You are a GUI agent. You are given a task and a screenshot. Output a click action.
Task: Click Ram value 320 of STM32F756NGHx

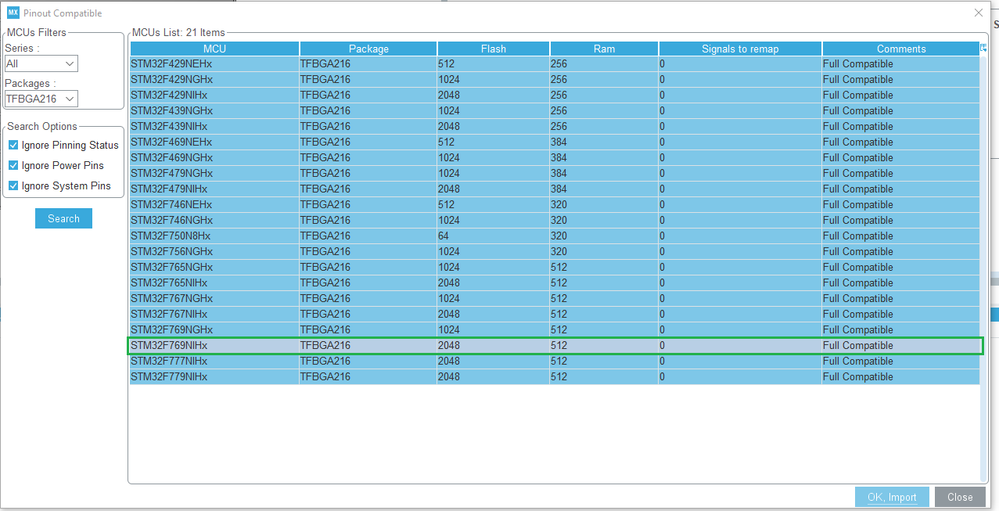point(559,251)
